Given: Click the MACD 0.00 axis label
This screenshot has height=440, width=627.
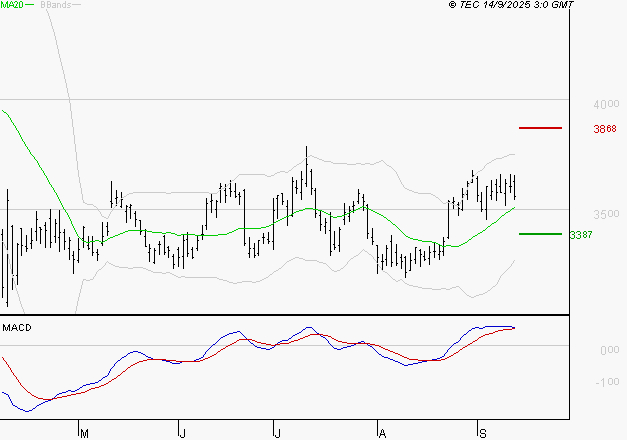Looking at the screenshot, I should [608, 350].
